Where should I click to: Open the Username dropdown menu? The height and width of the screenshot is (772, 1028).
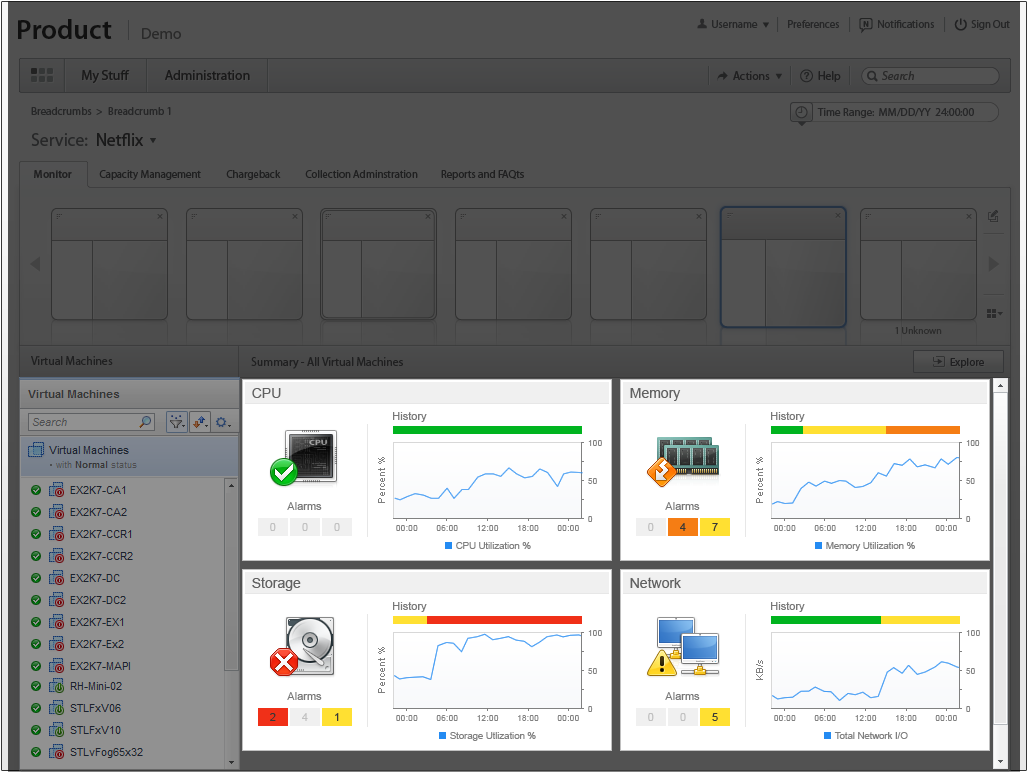click(733, 25)
